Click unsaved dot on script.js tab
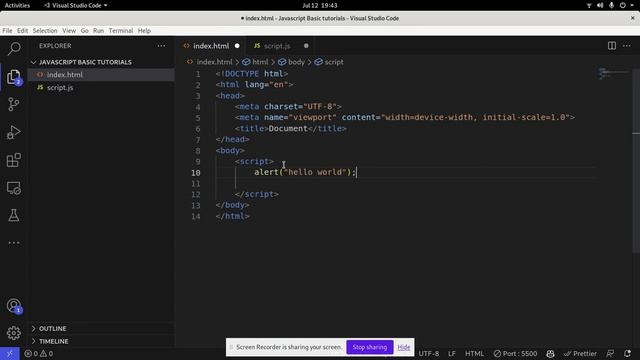This screenshot has width=640, height=360. click(306, 46)
